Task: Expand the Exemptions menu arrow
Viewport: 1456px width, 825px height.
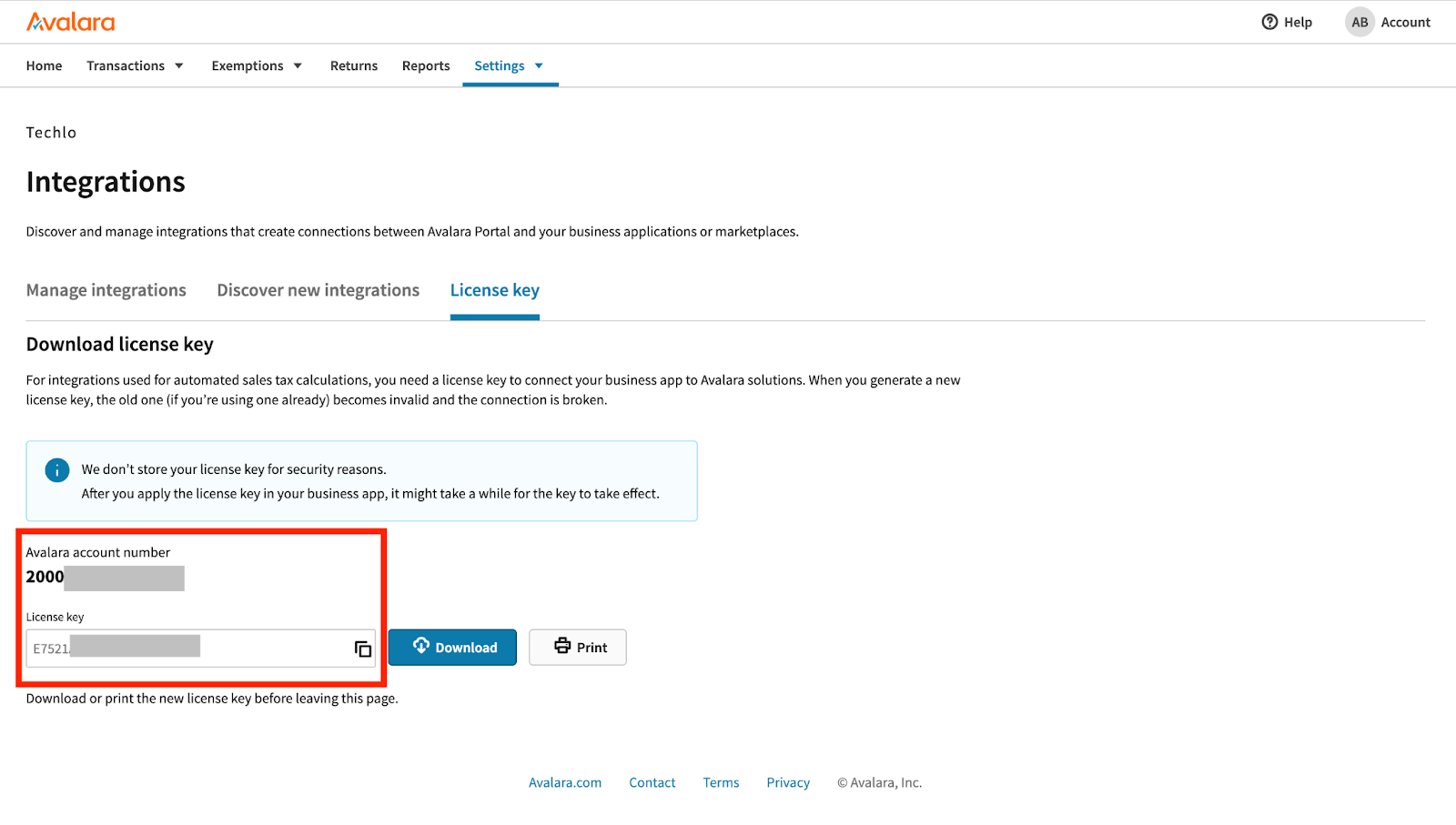Action: 298,65
